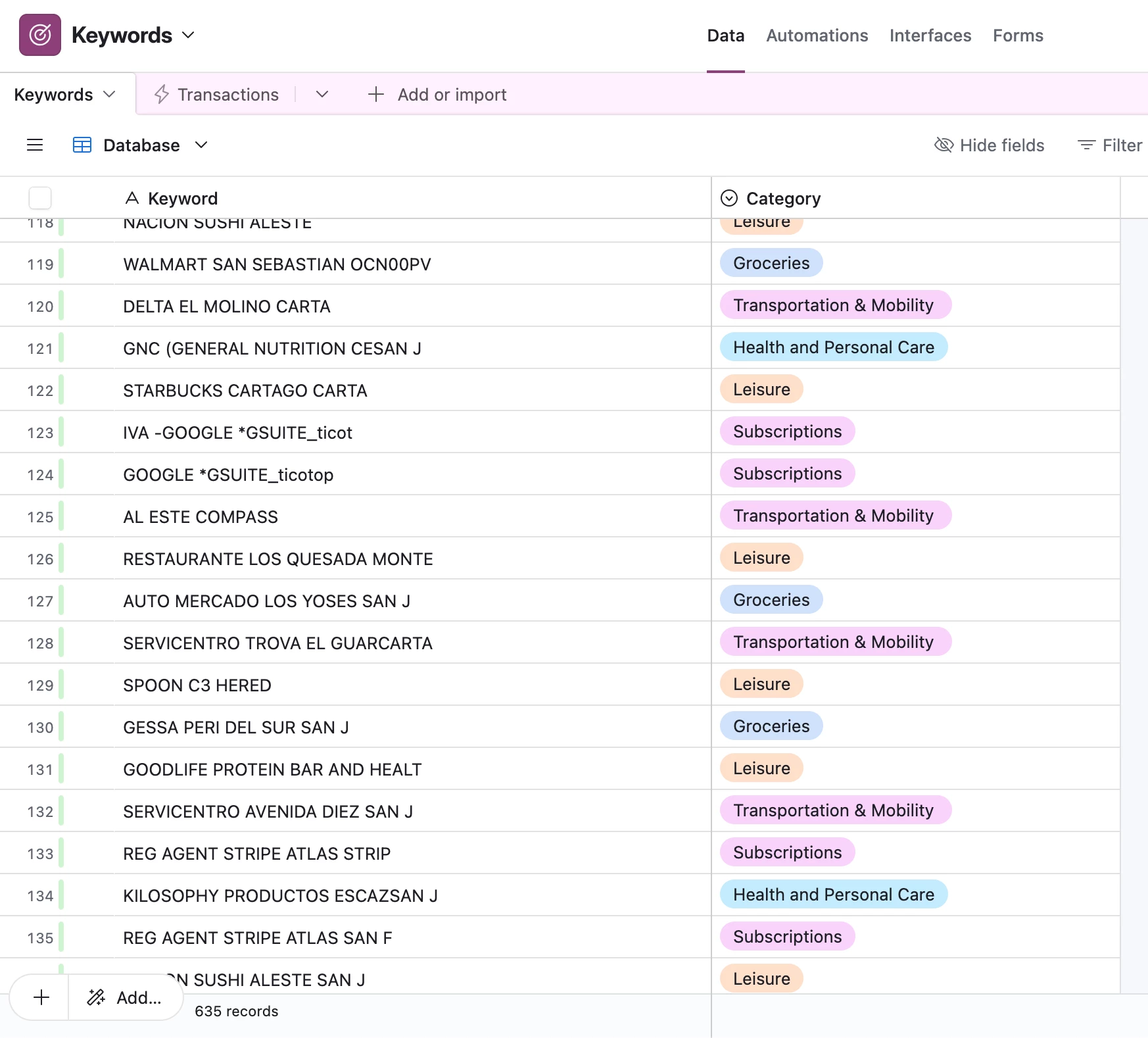Click the Leisure tag in row 126
Viewport: 1148px width, 1038px height.
pyautogui.click(x=761, y=558)
